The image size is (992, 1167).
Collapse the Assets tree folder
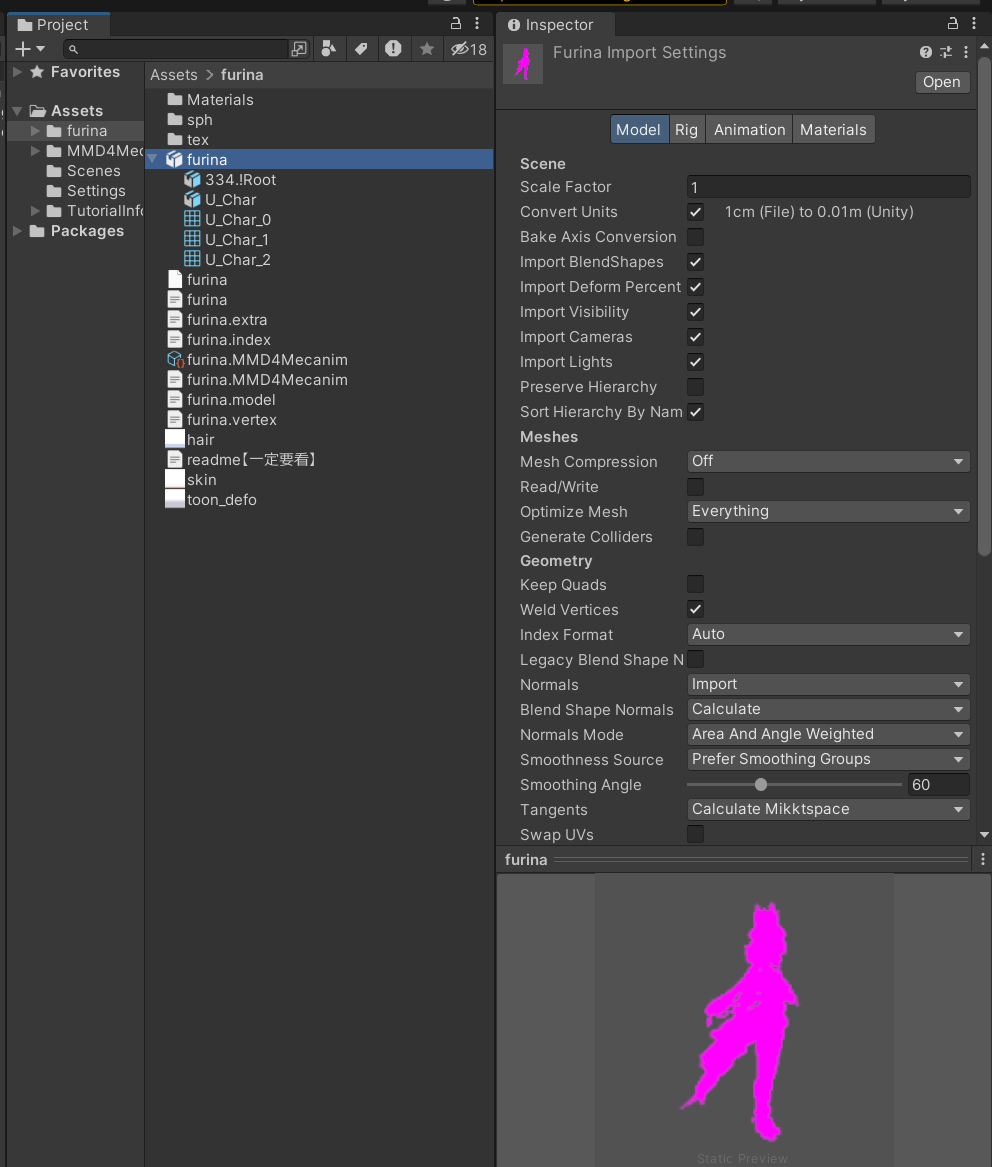click(17, 111)
